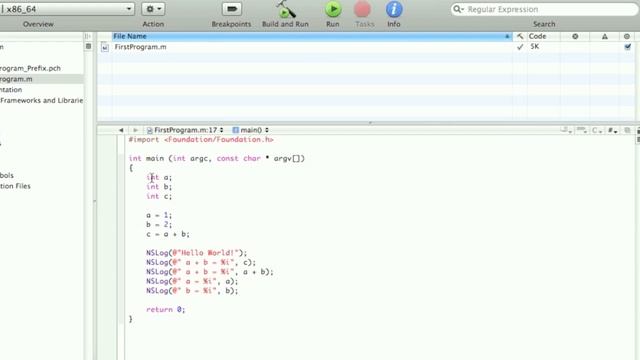
Task: Open the Action gear menu
Action: point(153,9)
